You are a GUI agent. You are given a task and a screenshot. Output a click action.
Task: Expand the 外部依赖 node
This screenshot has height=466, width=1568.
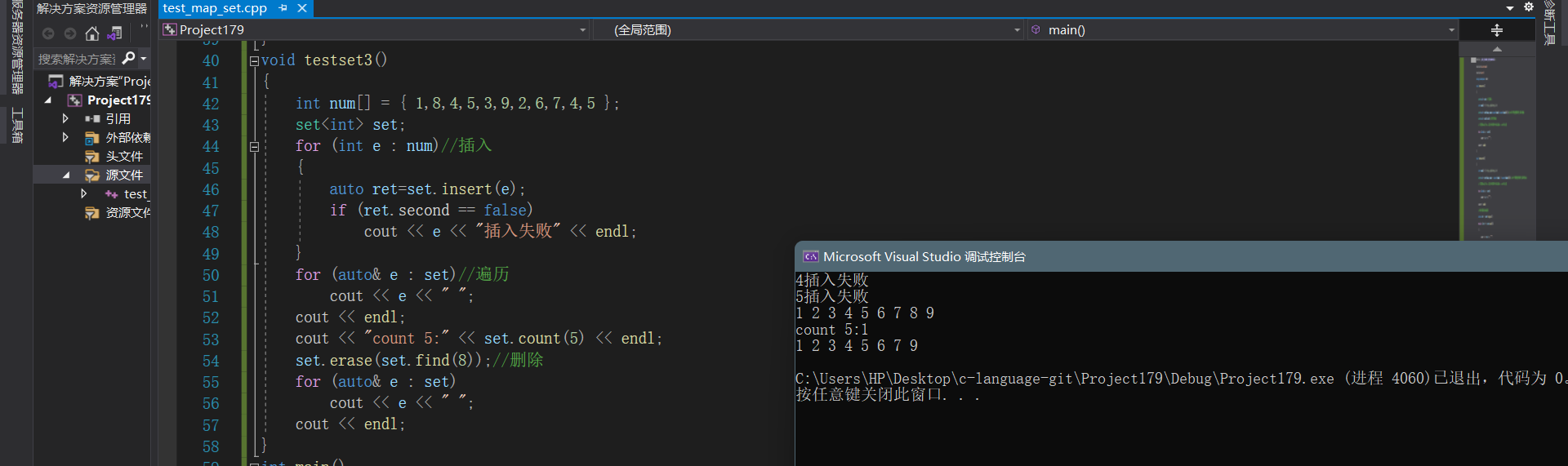click(65, 137)
